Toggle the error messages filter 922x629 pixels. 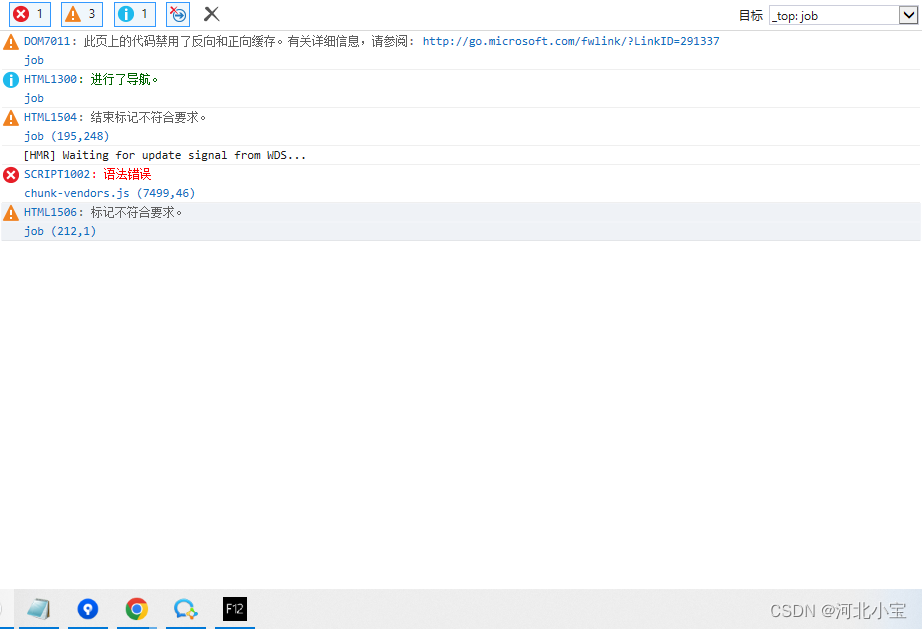pos(29,14)
